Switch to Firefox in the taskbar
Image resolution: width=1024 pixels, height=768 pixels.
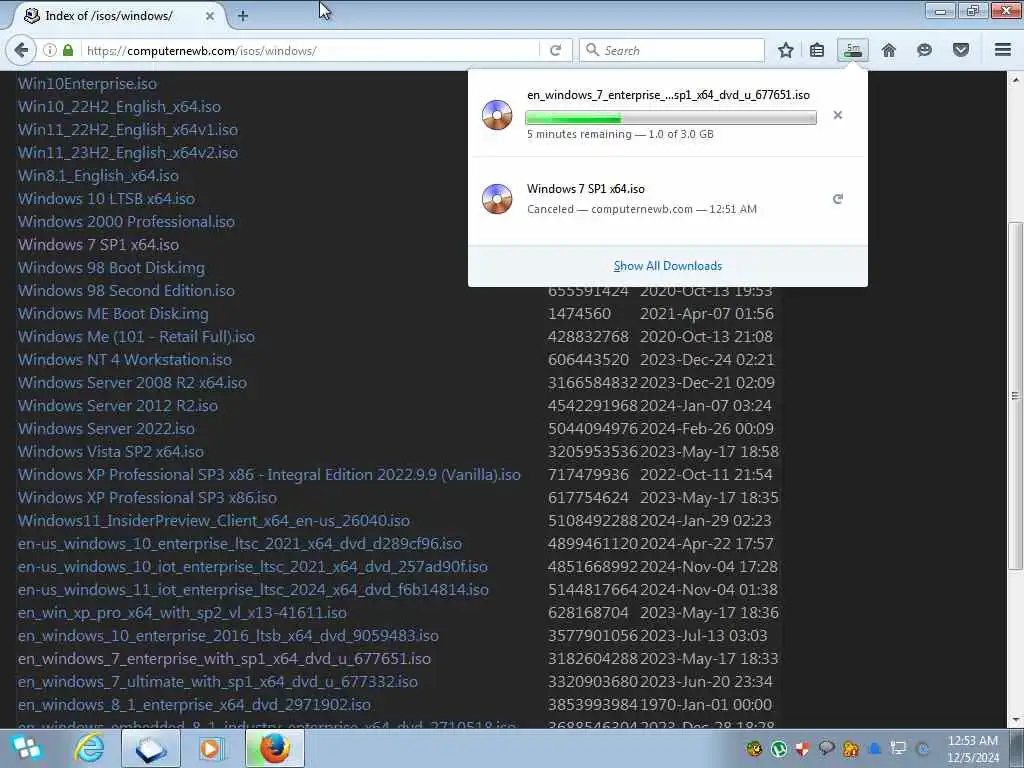(275, 748)
